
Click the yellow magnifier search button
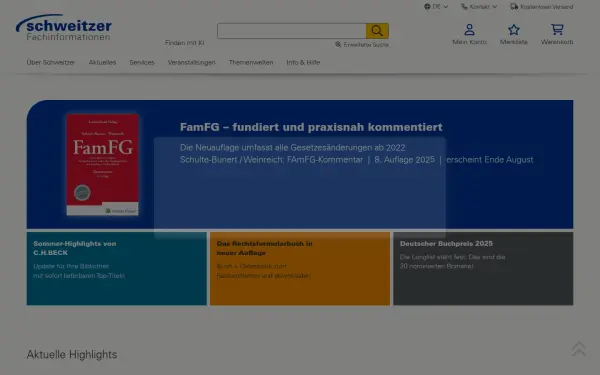pos(377,31)
